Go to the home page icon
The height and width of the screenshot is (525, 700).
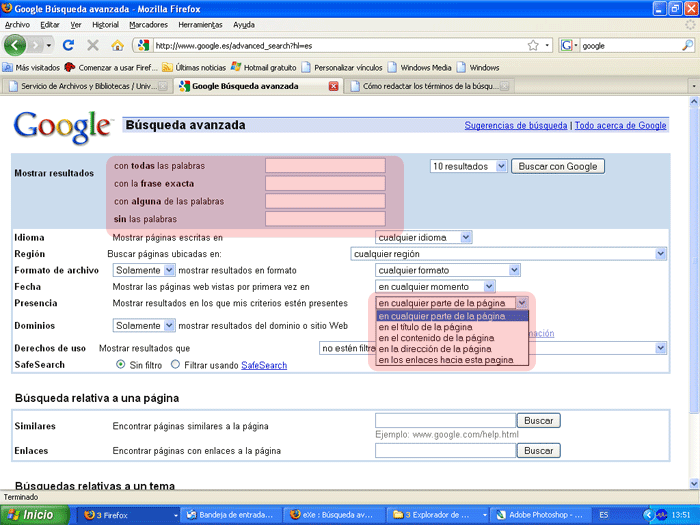(117, 45)
